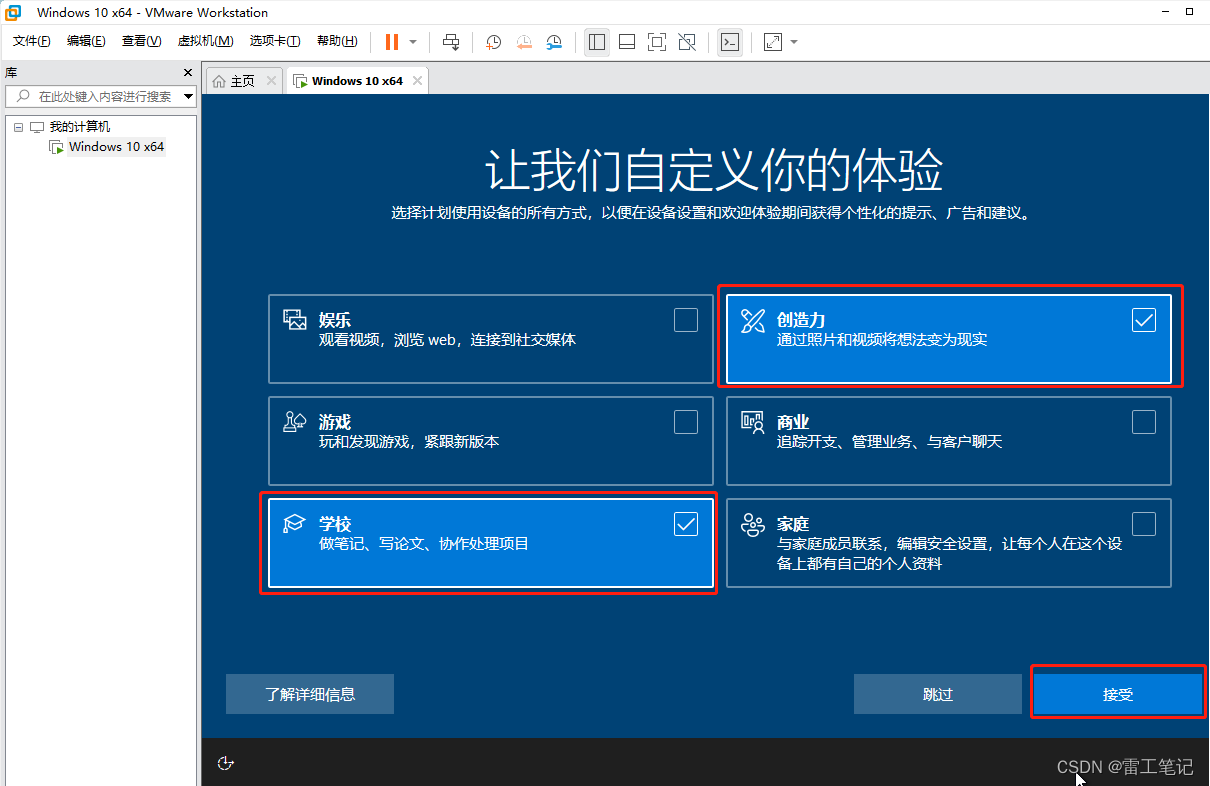The image size is (1210, 786).
Task: Toggle the library sidebar view icon
Action: click(x=597, y=42)
